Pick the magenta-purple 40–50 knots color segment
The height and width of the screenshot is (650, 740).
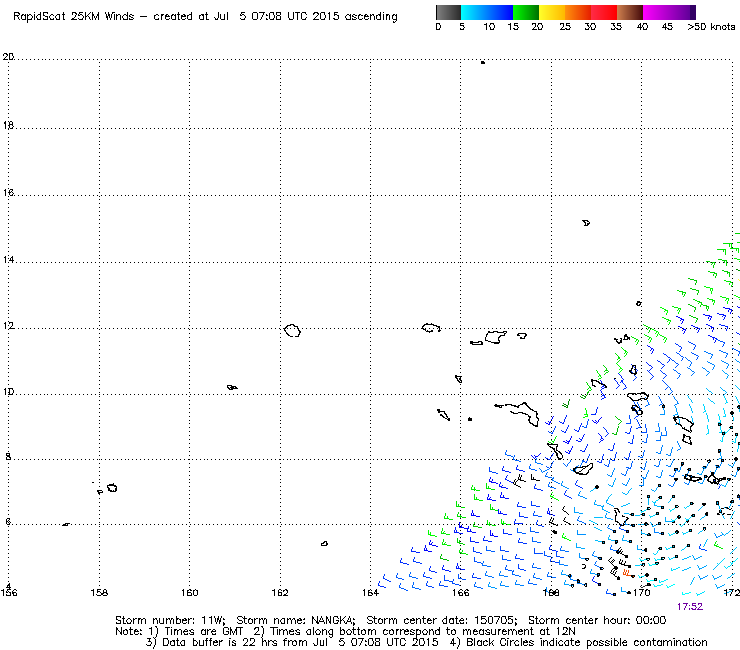669,12
